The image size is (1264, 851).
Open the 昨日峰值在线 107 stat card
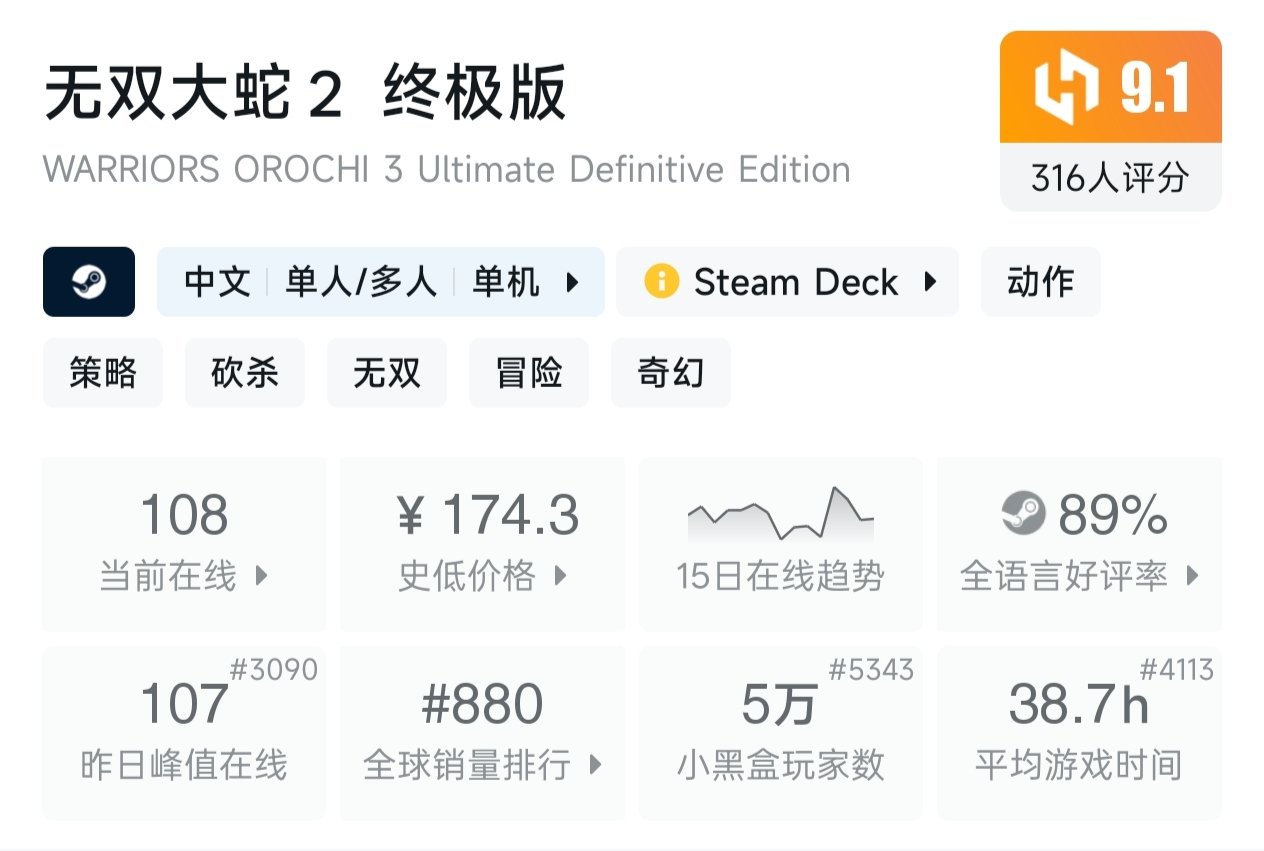(184, 732)
